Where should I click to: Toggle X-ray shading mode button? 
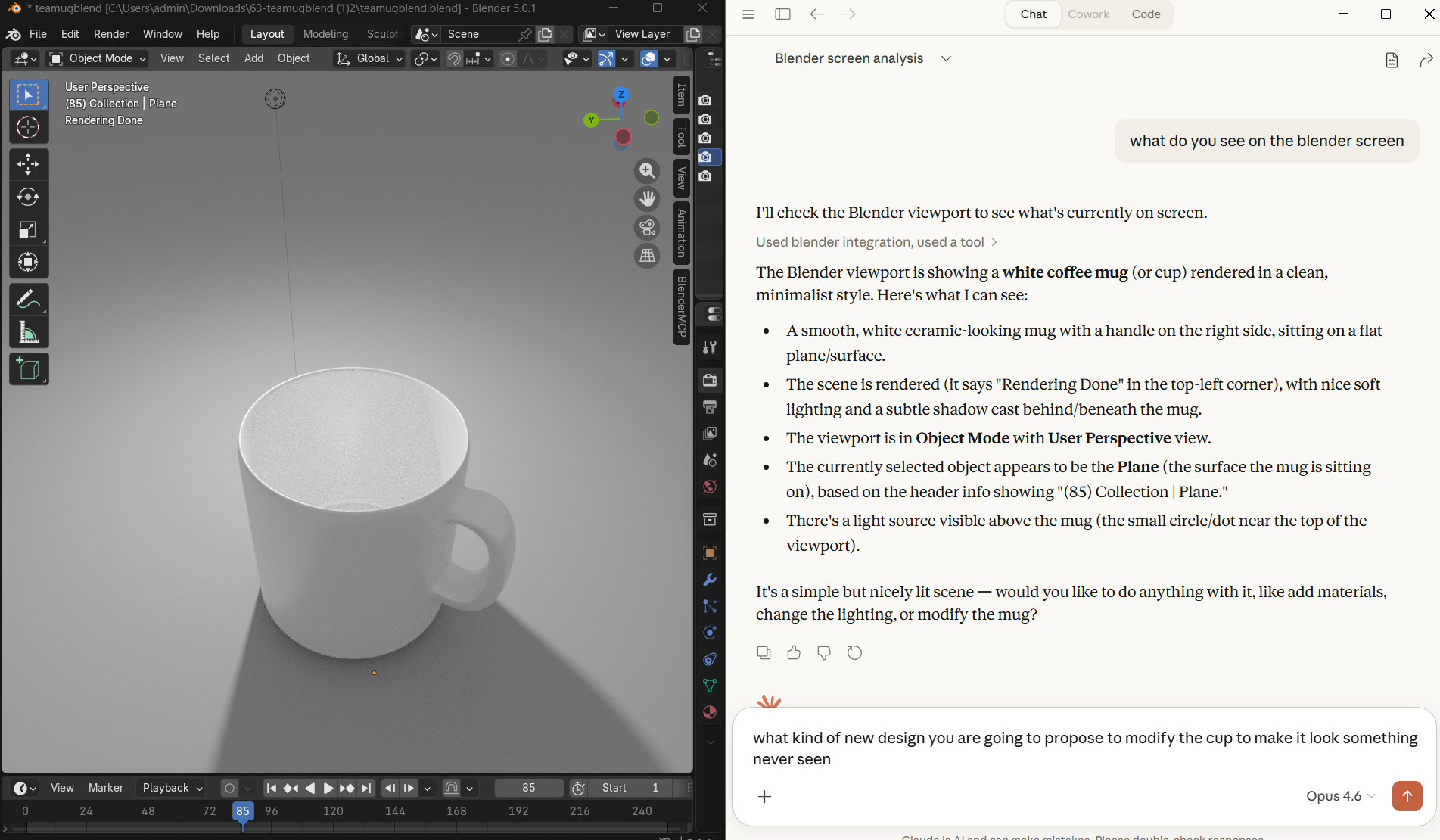pos(687,58)
